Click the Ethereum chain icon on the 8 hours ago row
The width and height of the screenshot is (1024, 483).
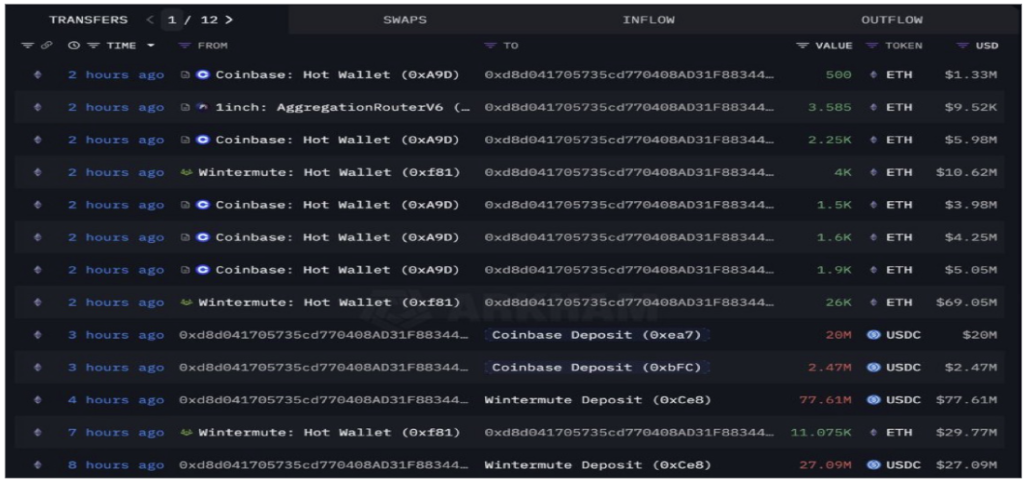(38, 465)
